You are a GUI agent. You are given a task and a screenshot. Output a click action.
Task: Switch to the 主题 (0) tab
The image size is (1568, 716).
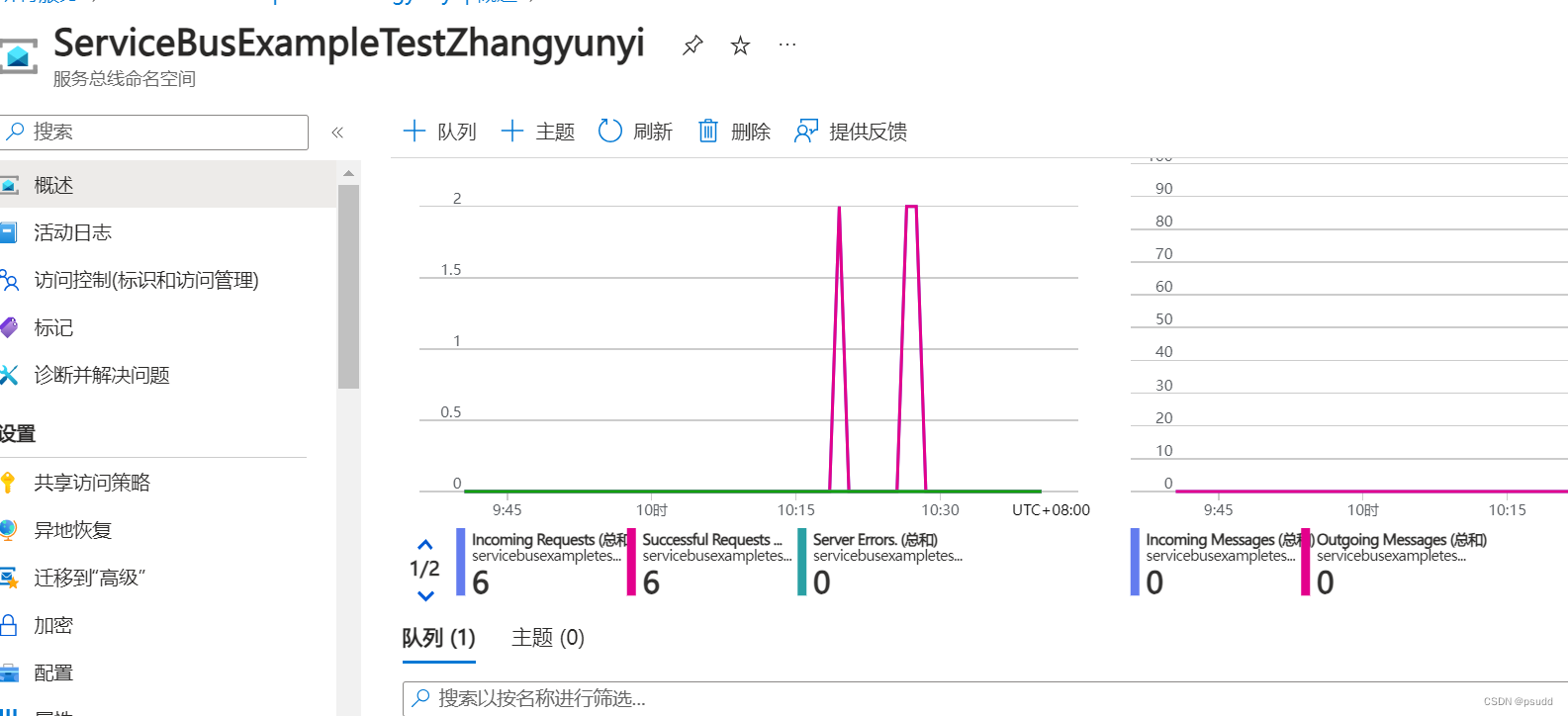click(548, 638)
